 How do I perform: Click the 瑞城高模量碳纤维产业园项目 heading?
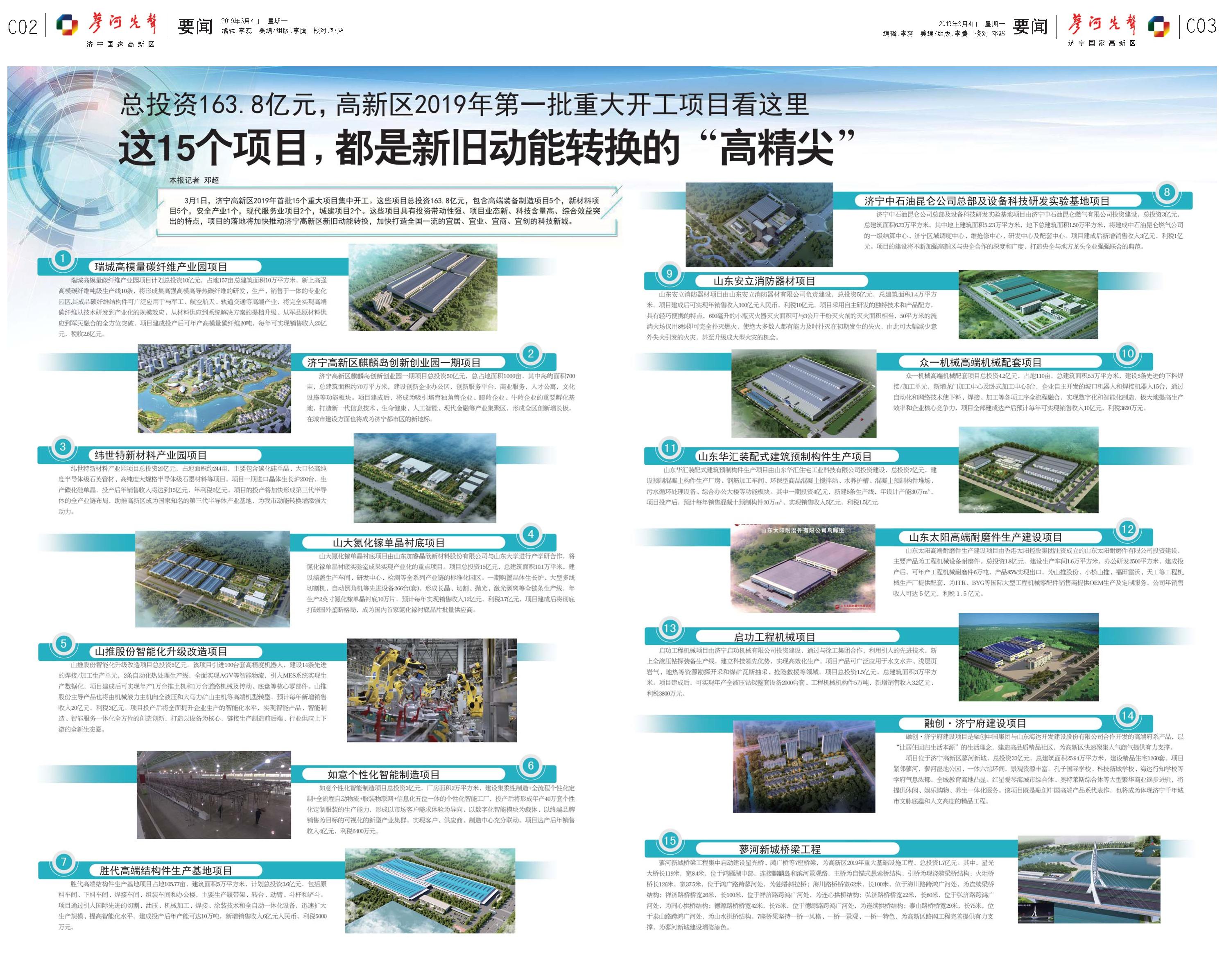(161, 267)
